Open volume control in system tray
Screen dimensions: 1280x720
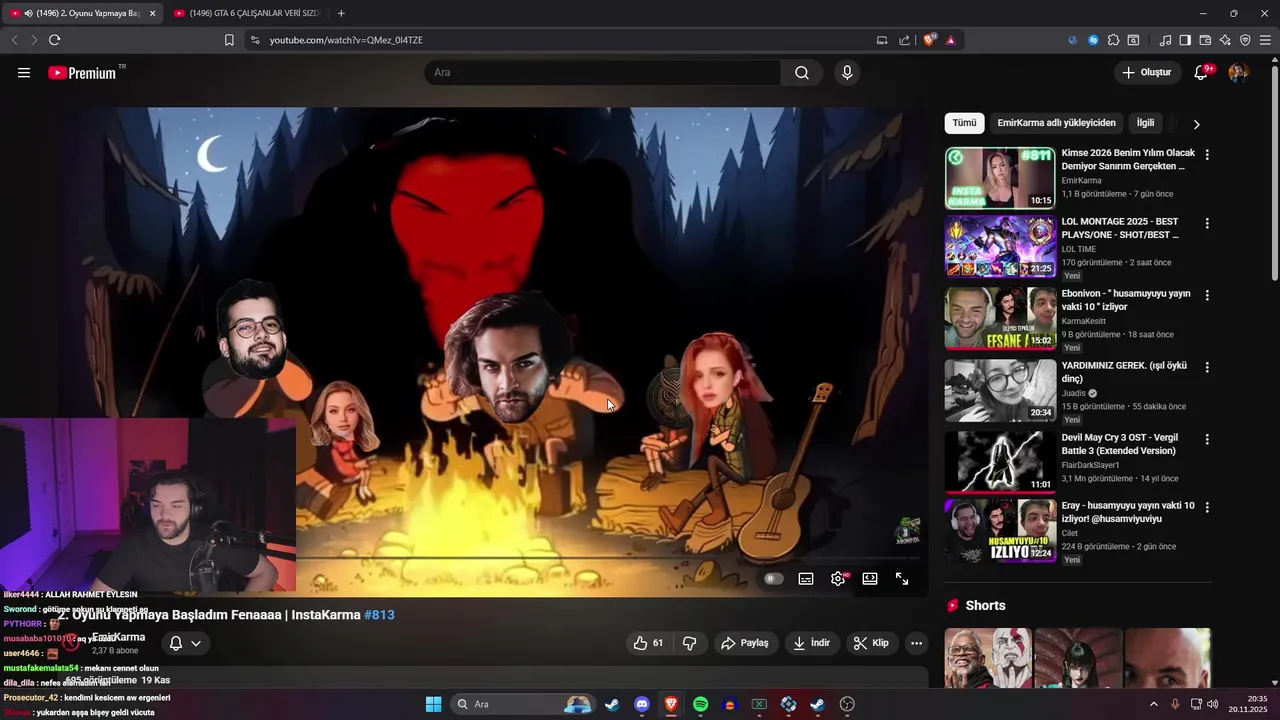[1213, 704]
